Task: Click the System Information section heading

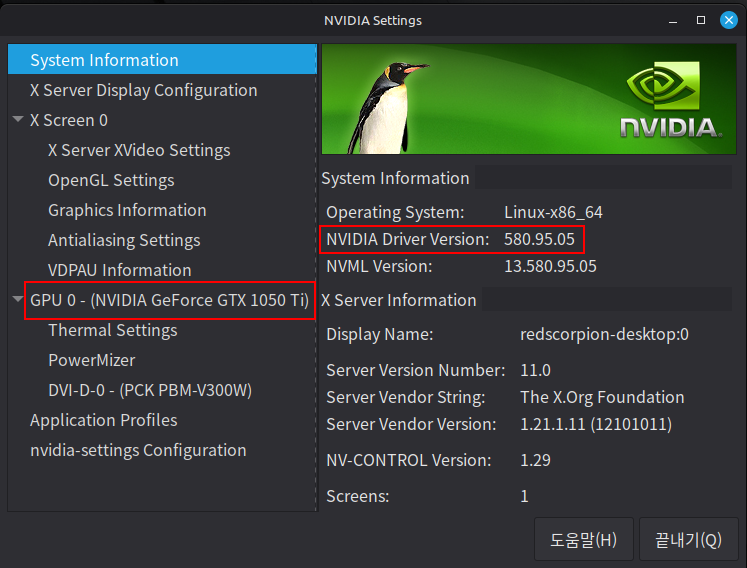Action: (x=395, y=178)
